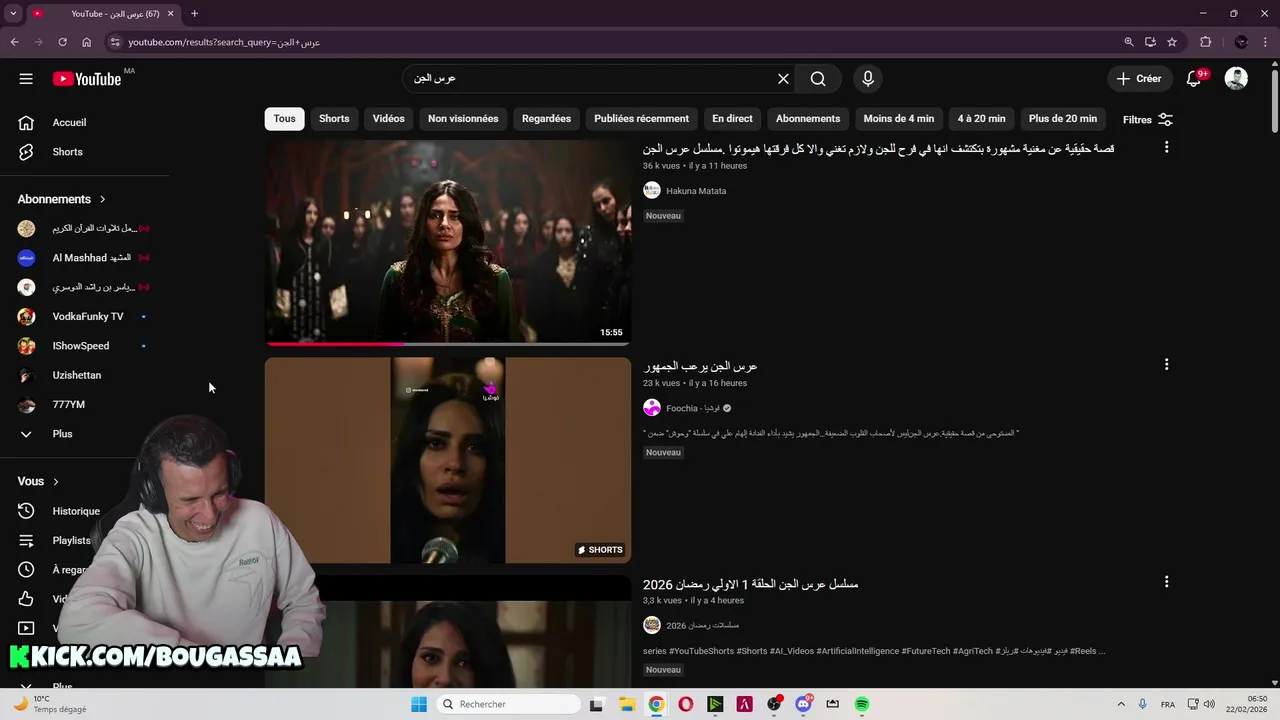Open a new browser tab
The height and width of the screenshot is (720, 1280).
194,14
